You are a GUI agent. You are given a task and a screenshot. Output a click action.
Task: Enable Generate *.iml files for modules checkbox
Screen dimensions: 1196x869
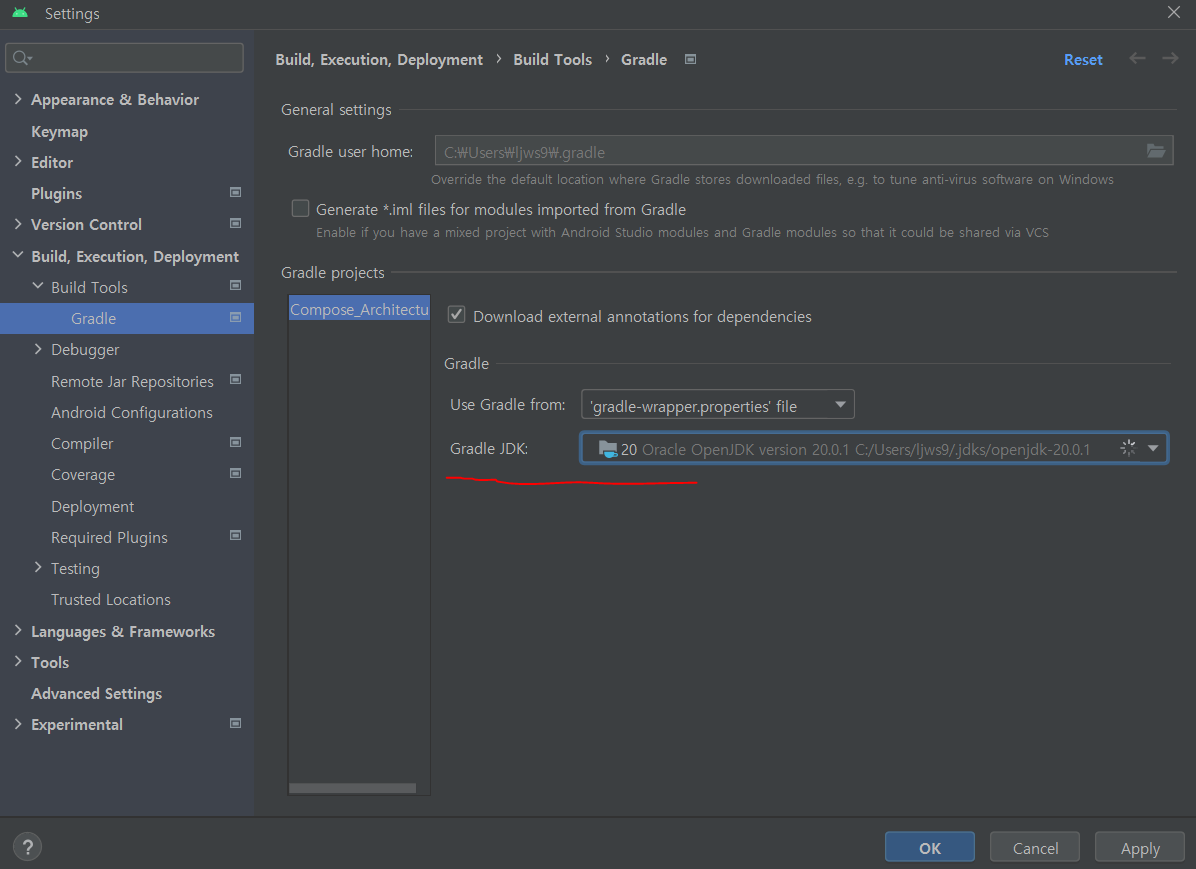(301, 208)
